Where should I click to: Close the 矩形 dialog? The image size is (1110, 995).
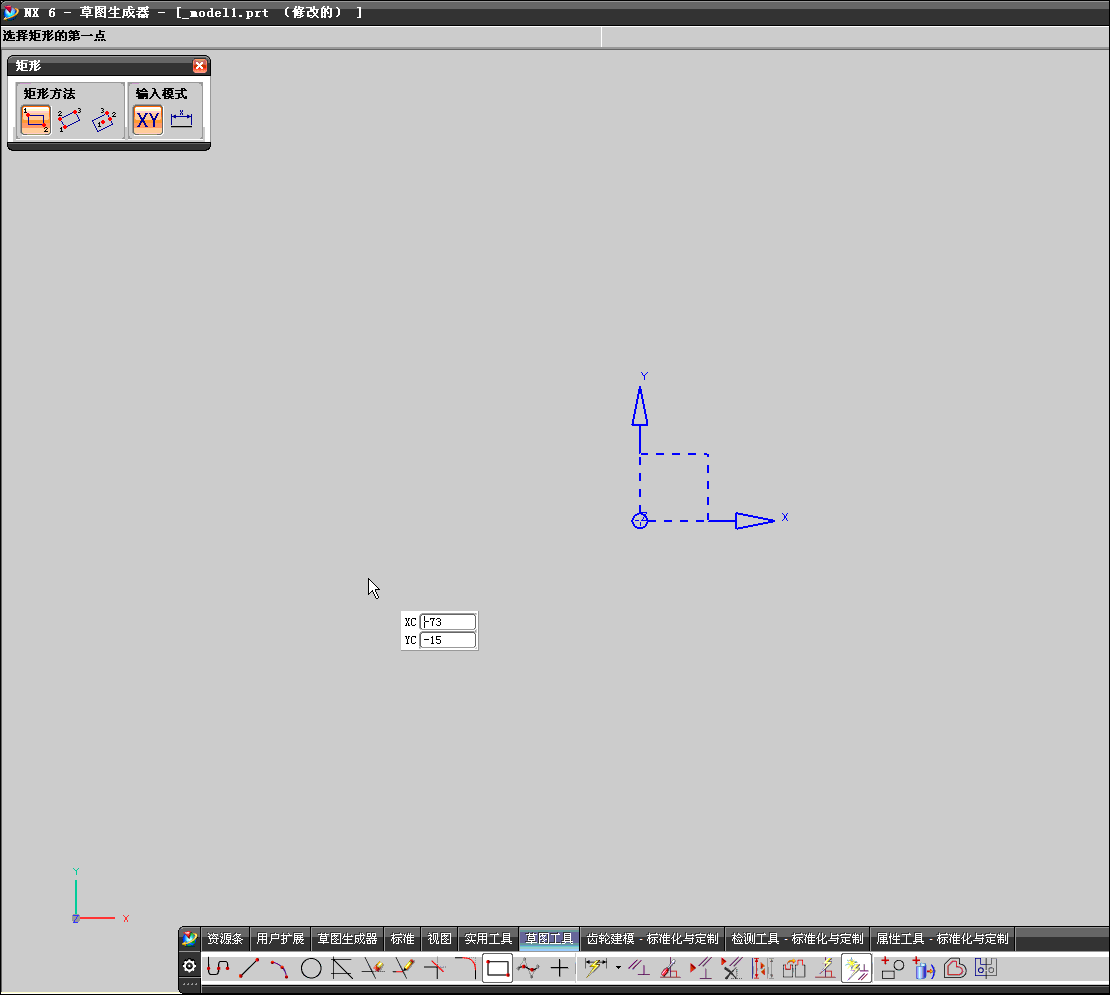click(x=200, y=65)
